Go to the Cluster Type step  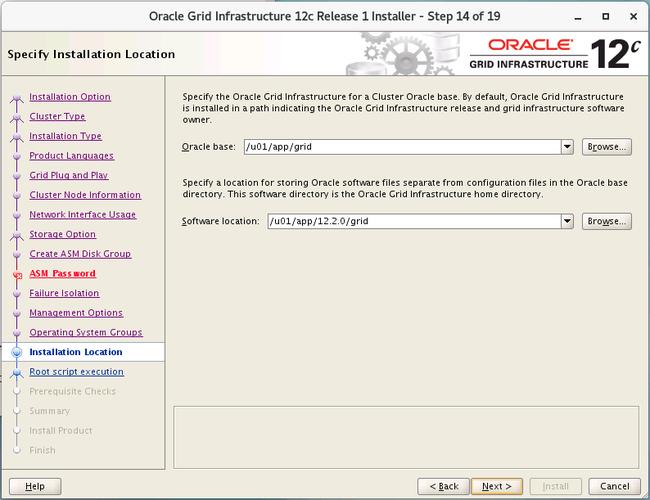[57, 117]
